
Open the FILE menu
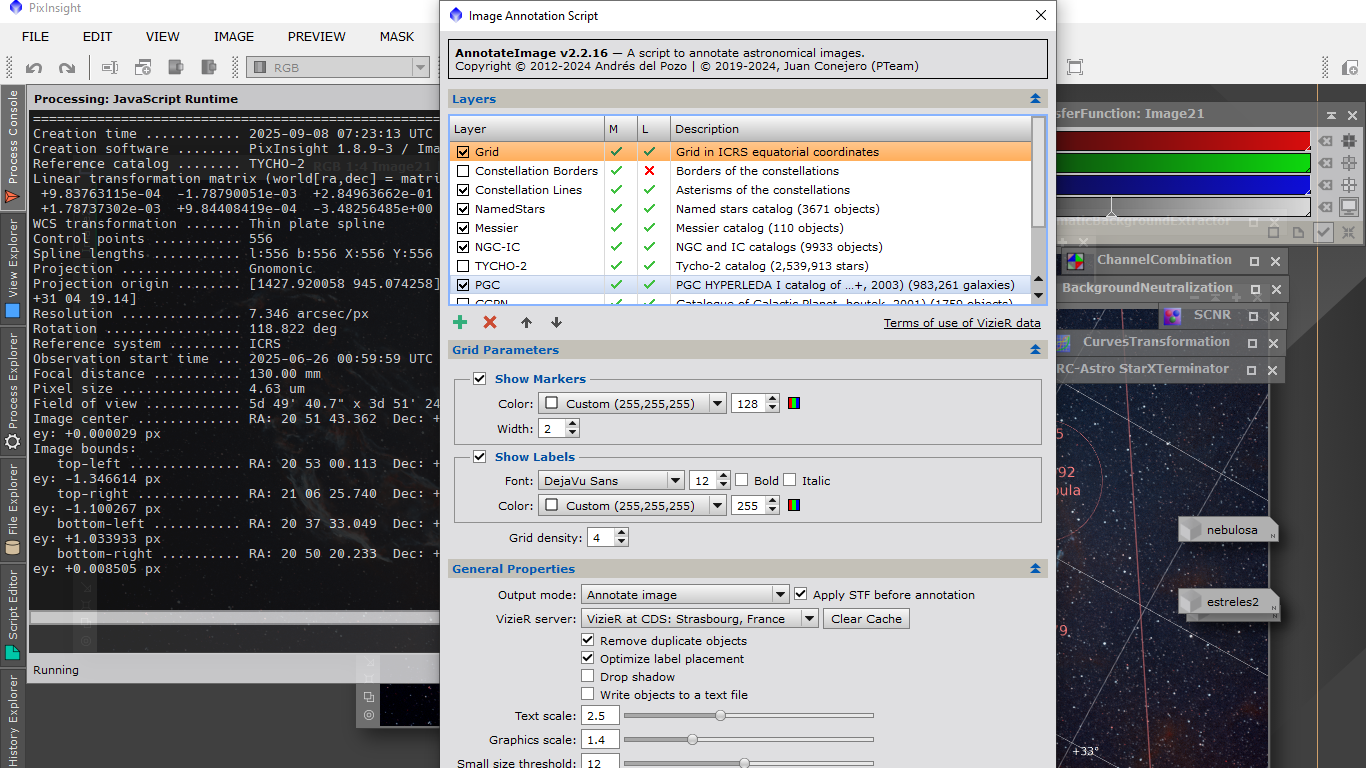click(35, 37)
